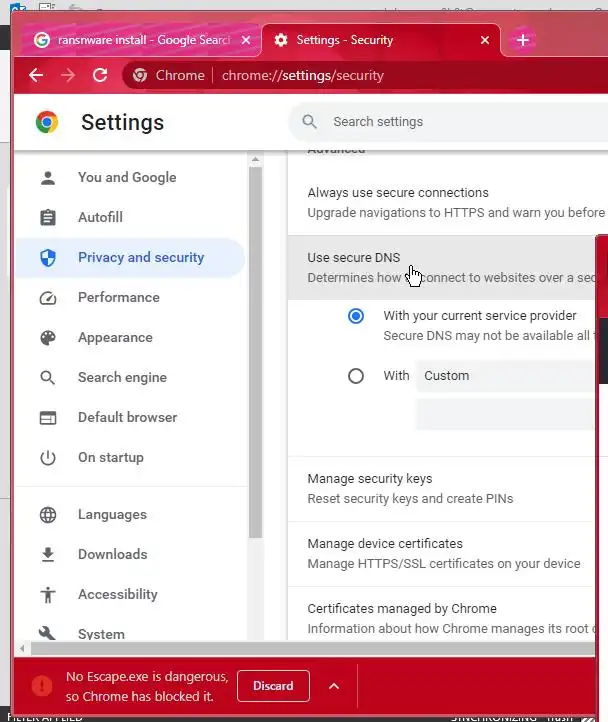
Task: Click the chrome://settings/security address bar
Action: 364,75
